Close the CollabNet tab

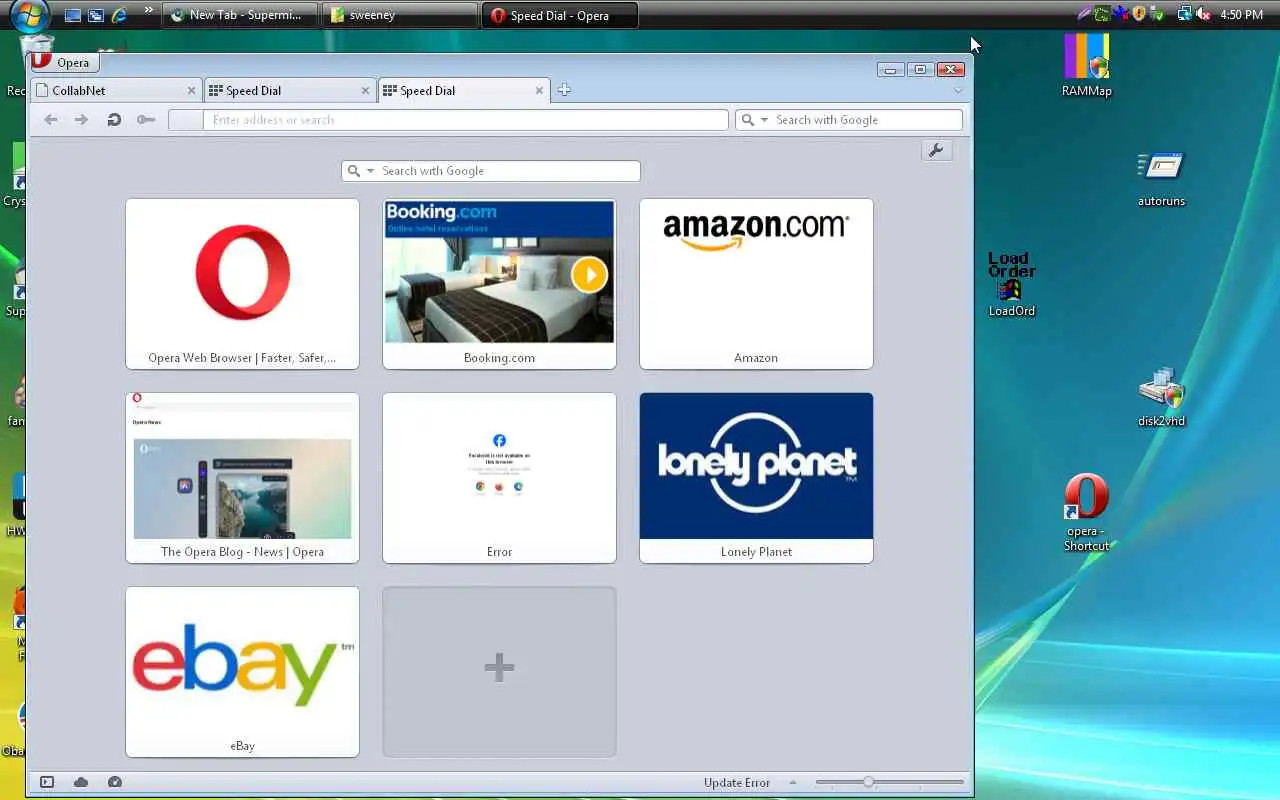coord(191,90)
